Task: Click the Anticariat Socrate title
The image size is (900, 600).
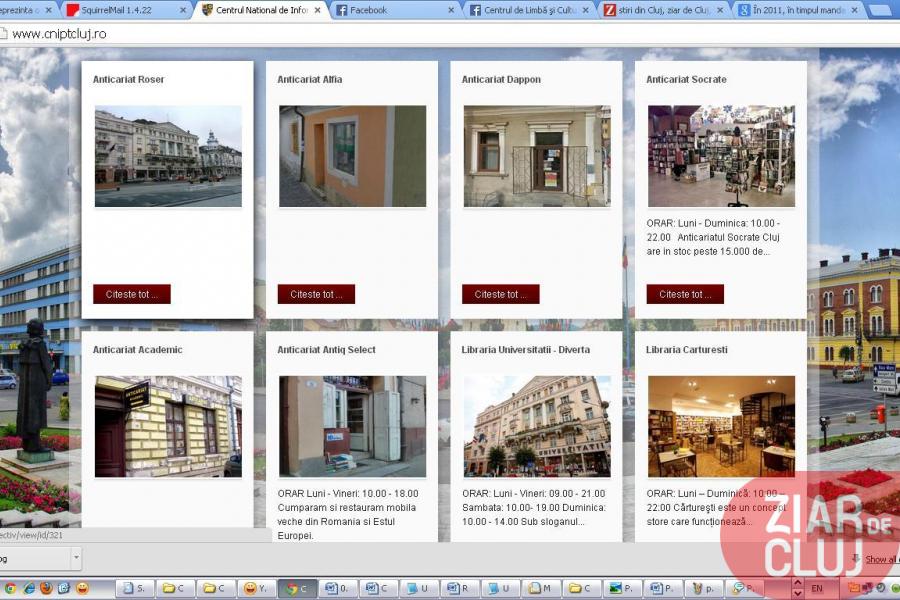Action: point(686,79)
